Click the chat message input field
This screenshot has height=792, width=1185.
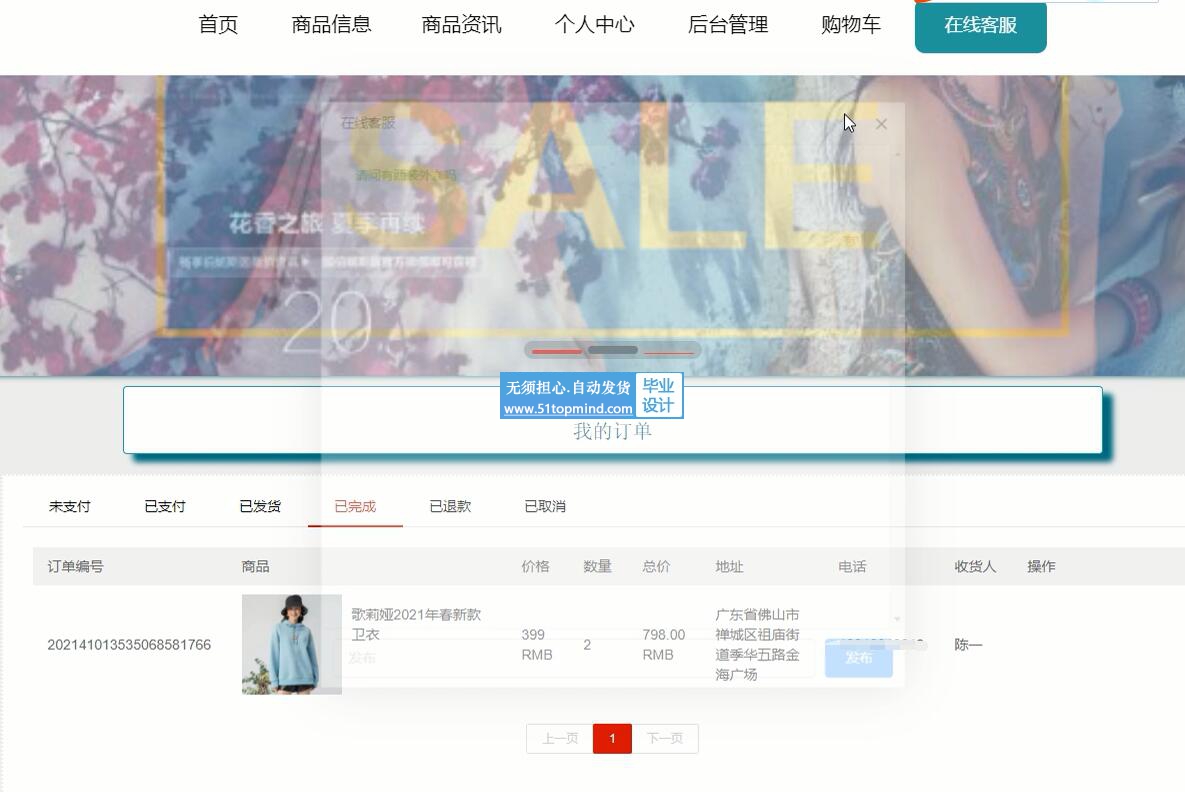click(577, 657)
